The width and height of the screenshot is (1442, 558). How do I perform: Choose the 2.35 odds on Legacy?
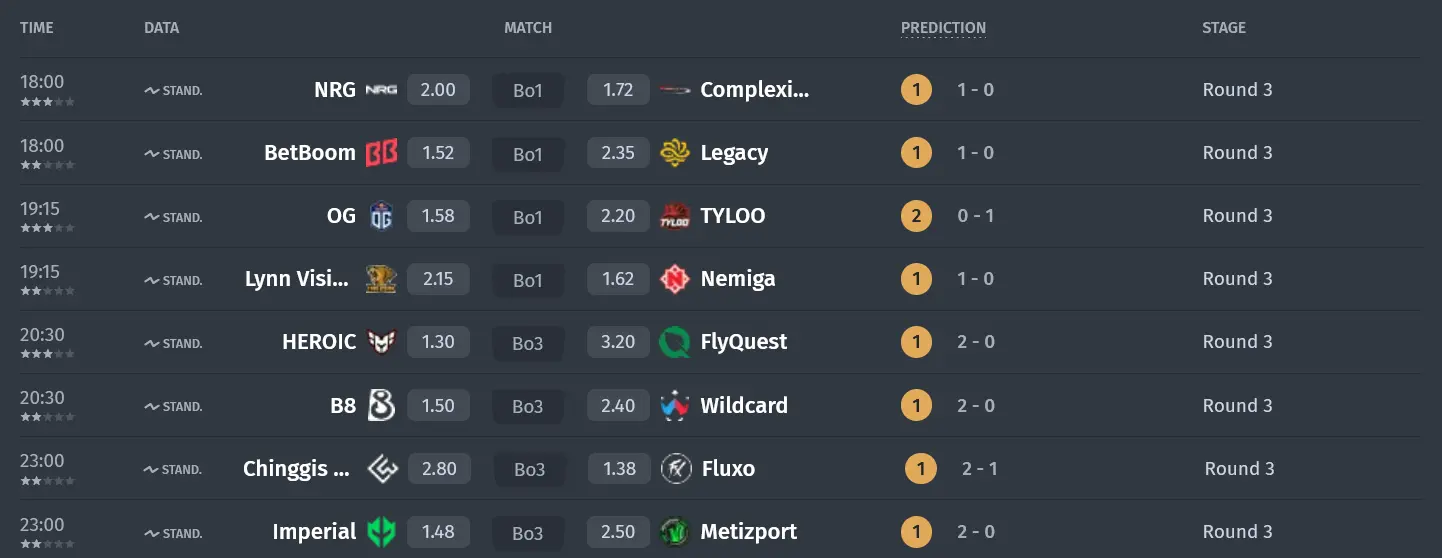pyautogui.click(x=618, y=153)
